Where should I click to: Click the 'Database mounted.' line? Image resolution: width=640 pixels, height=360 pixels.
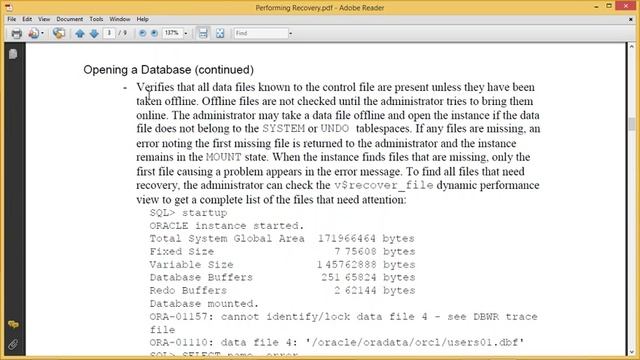[x=204, y=304]
